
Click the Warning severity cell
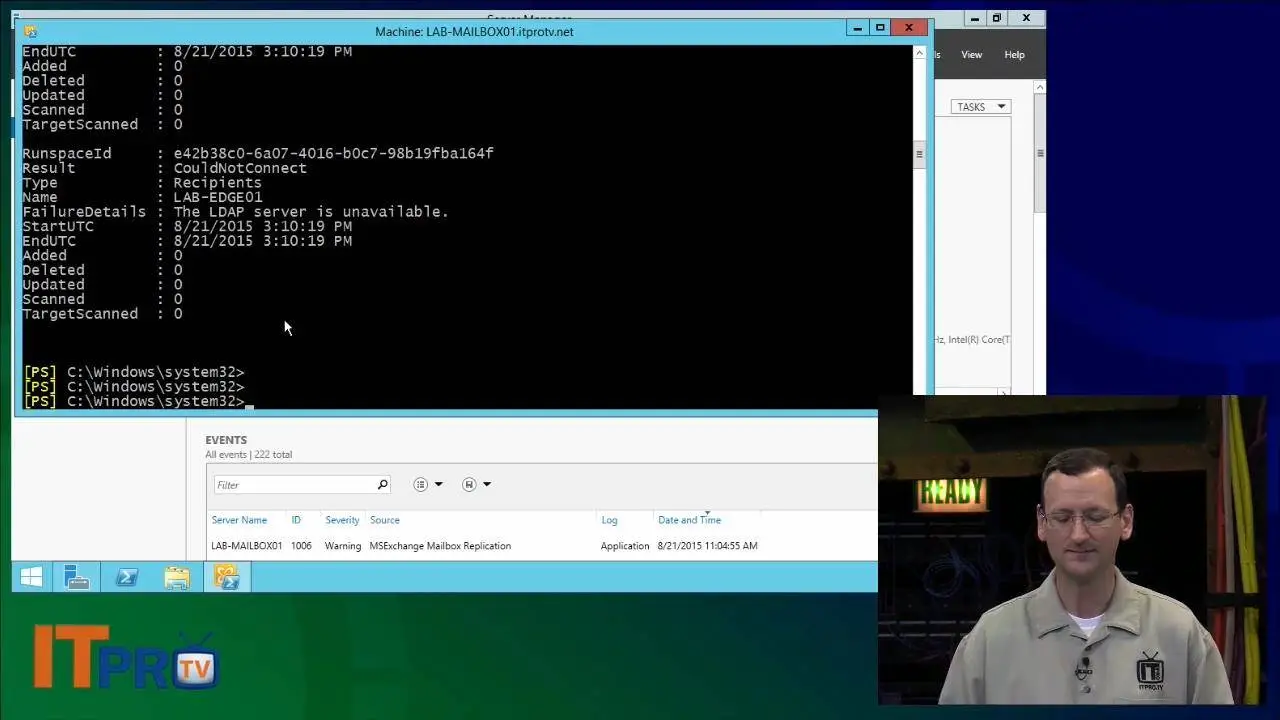342,546
